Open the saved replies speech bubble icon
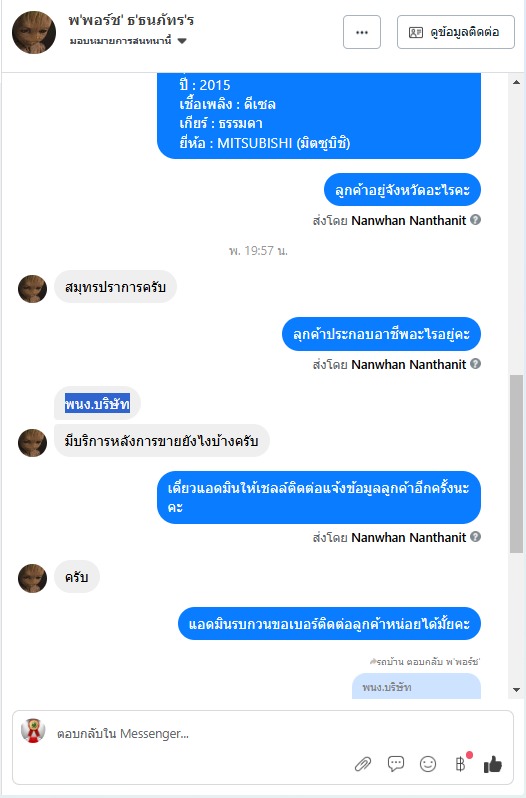This screenshot has width=526, height=798. pyautogui.click(x=396, y=763)
